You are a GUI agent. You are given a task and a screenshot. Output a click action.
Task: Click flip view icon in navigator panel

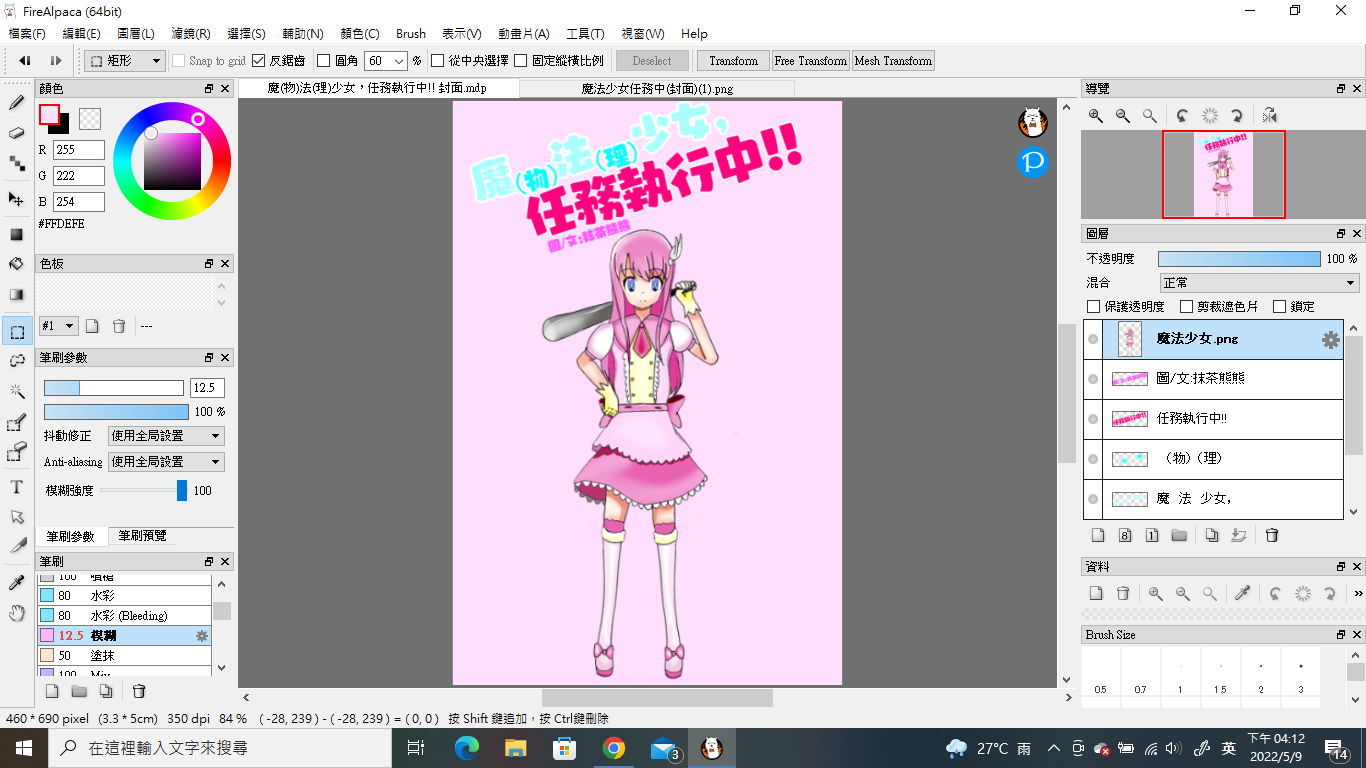click(1269, 116)
